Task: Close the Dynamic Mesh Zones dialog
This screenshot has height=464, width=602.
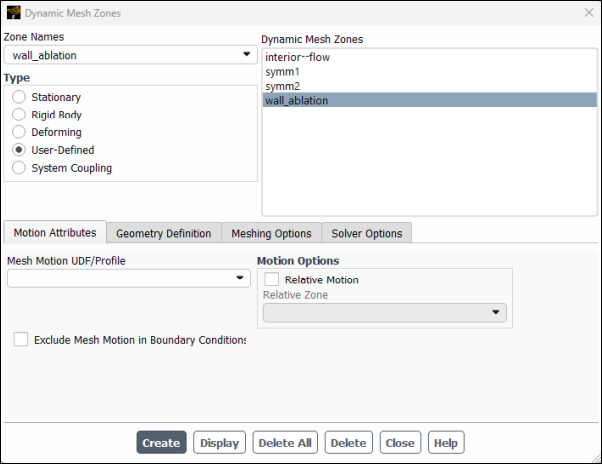Action: [587, 12]
